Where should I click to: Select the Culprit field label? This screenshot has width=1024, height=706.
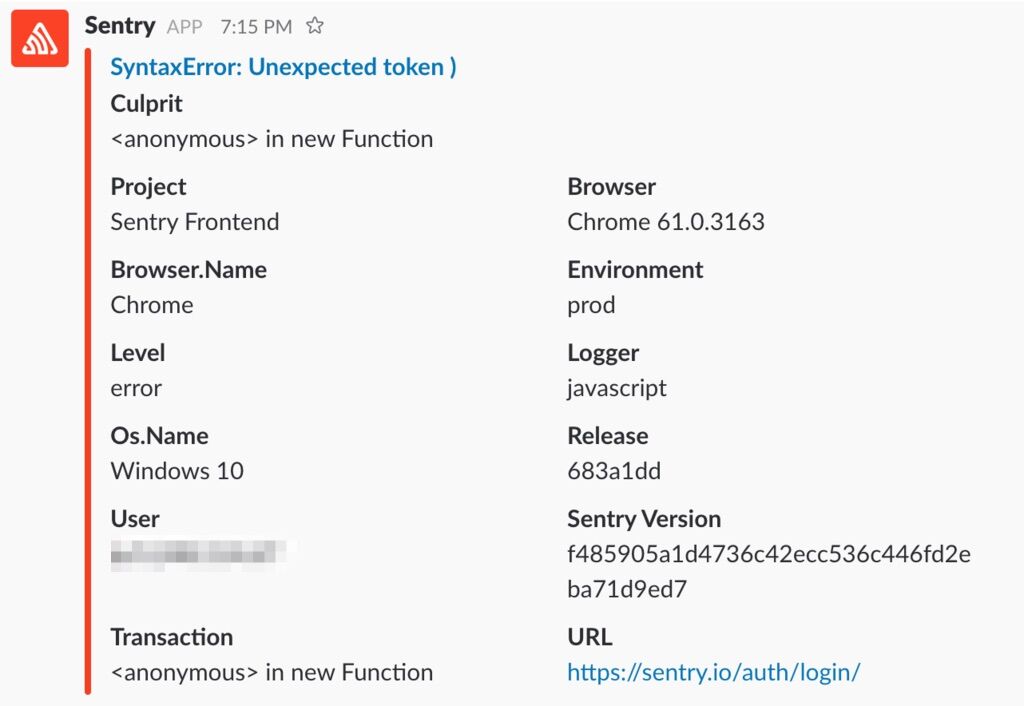coord(146,103)
